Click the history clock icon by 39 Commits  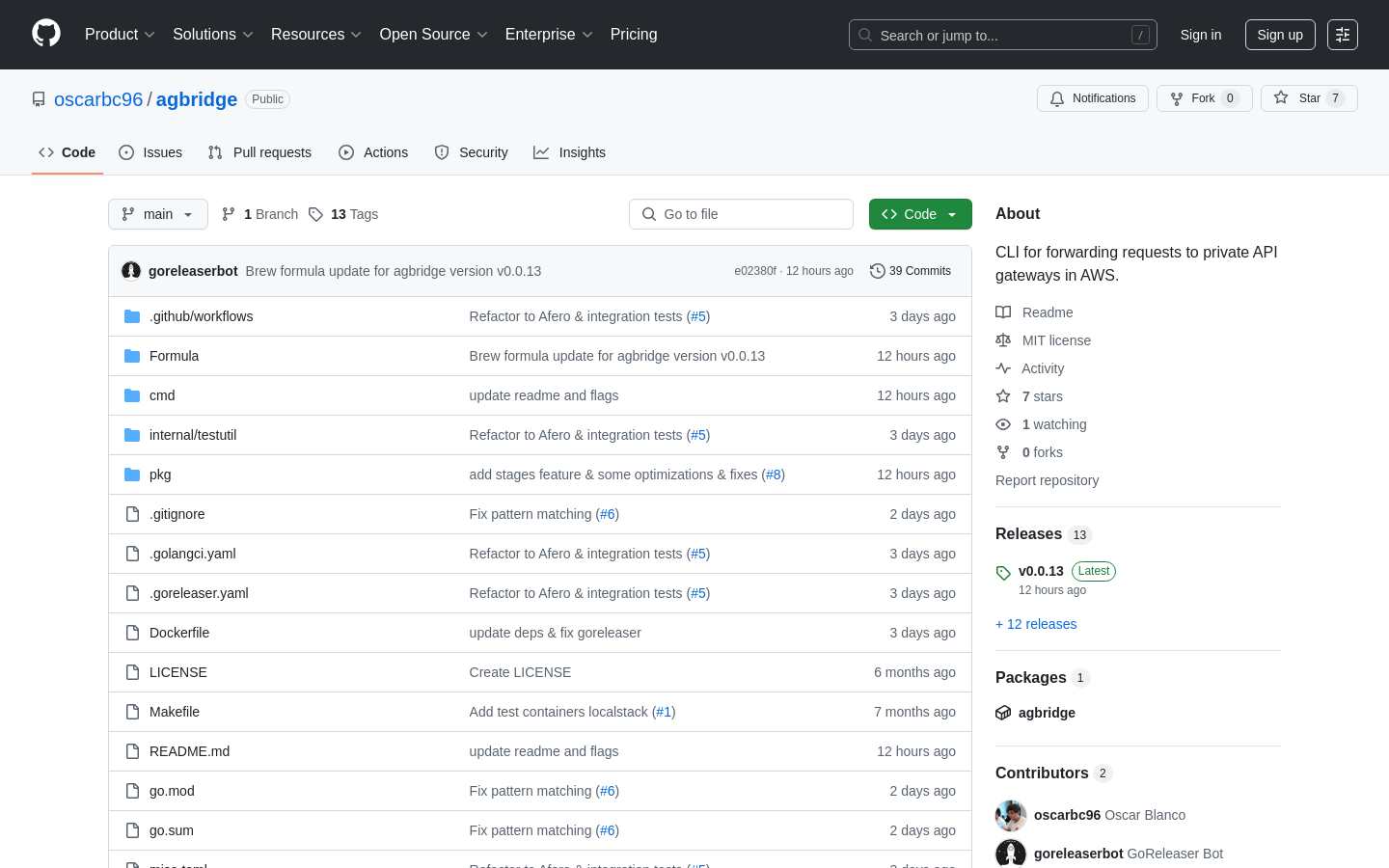(877, 271)
